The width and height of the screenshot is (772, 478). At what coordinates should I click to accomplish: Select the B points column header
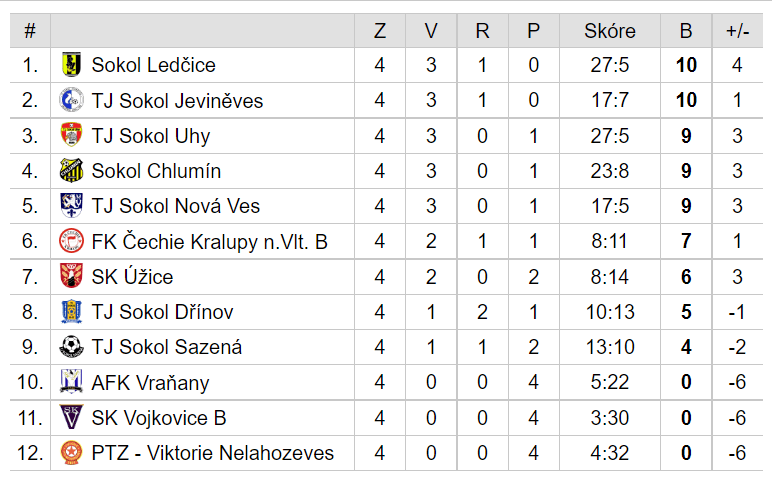click(686, 31)
